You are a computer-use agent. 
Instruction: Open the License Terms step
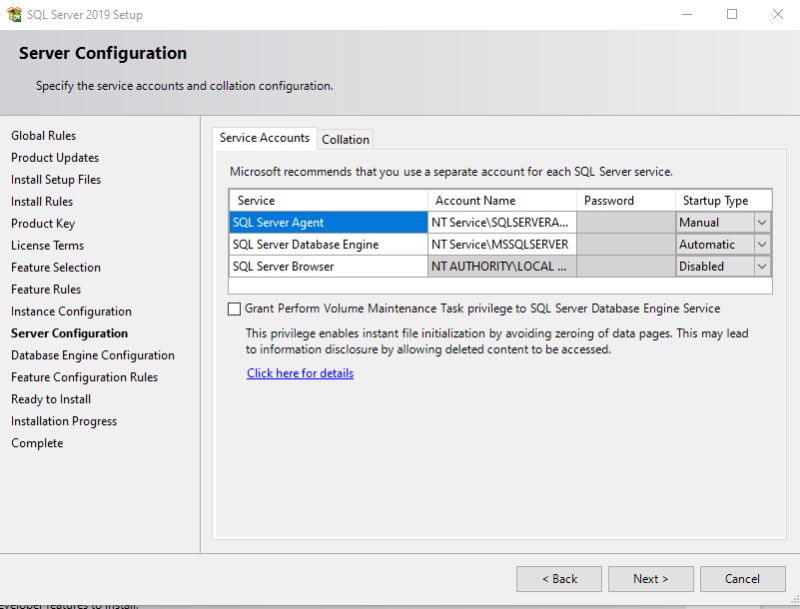coord(49,245)
